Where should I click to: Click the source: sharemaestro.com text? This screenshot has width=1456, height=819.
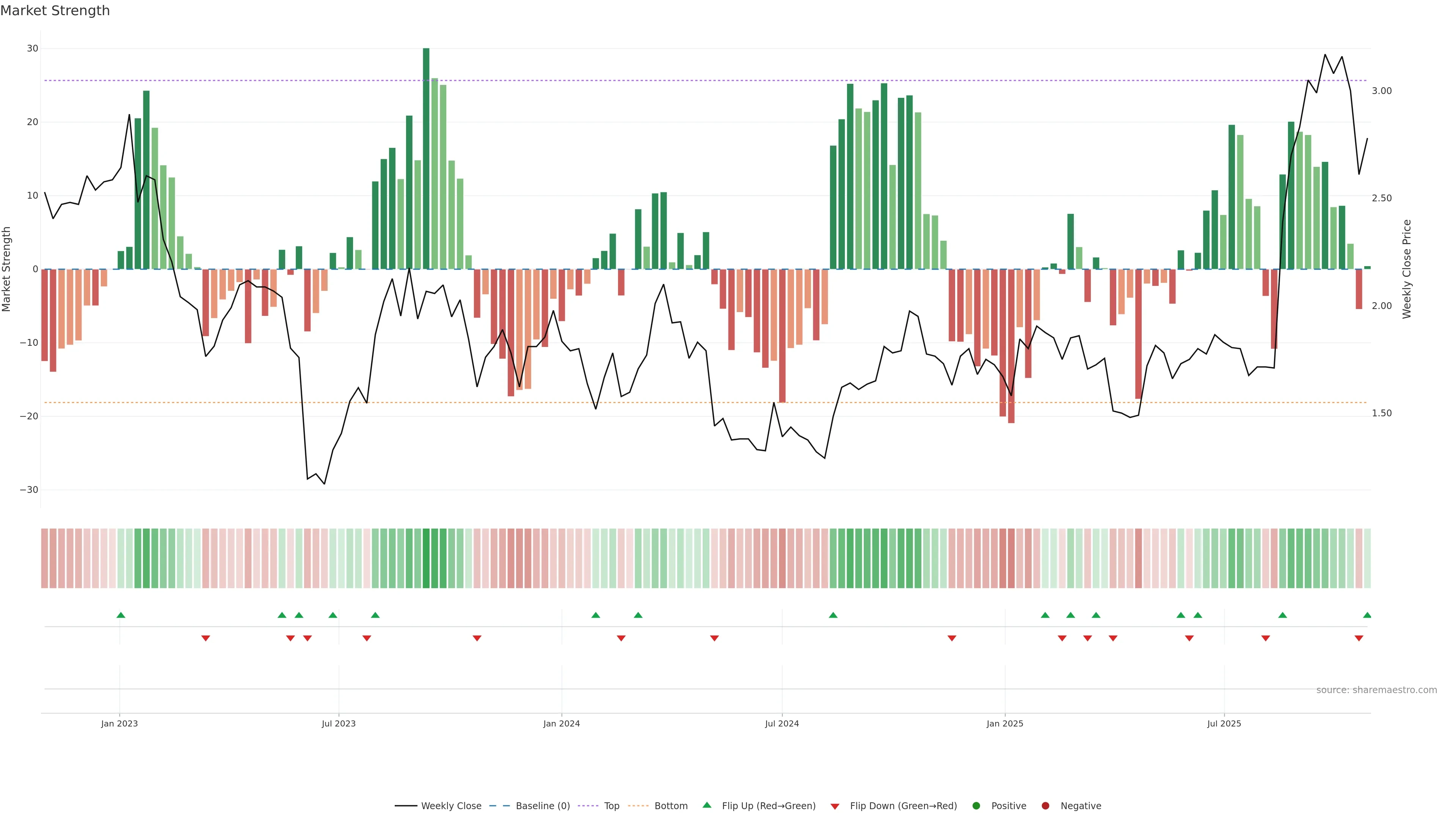(x=1376, y=690)
